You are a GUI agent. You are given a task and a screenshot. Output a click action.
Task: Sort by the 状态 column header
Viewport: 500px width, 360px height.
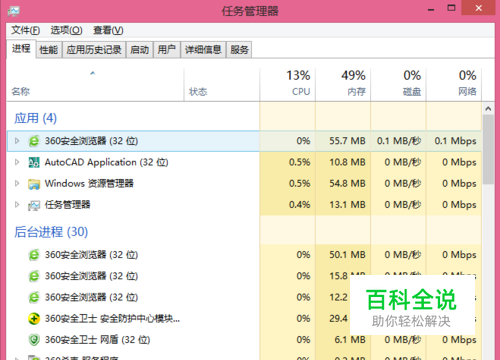(222, 85)
